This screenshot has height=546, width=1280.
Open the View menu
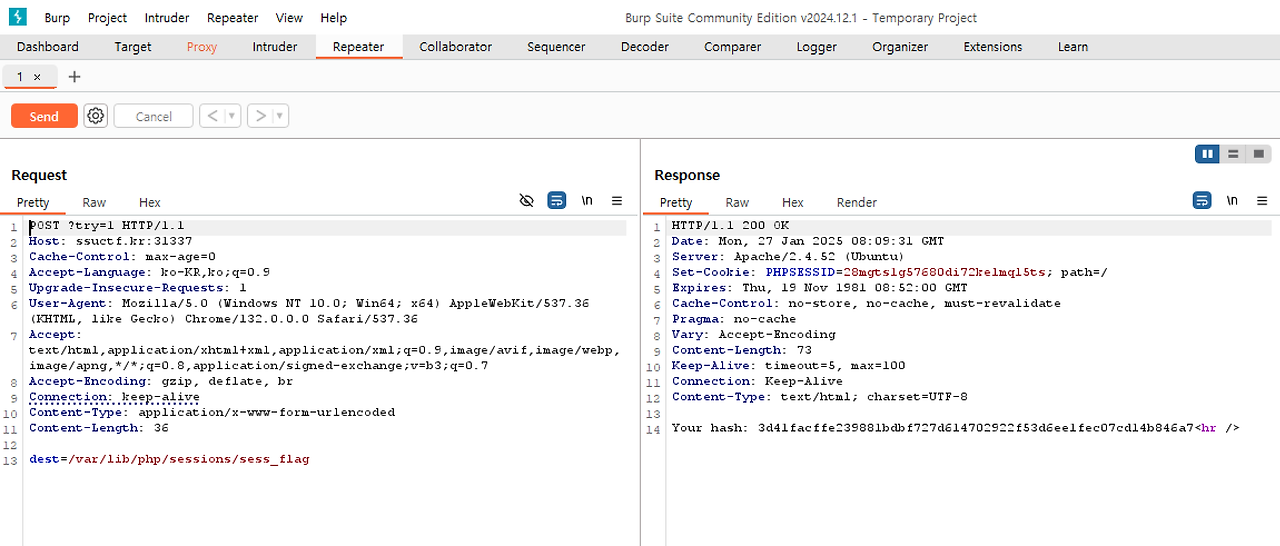(x=289, y=17)
